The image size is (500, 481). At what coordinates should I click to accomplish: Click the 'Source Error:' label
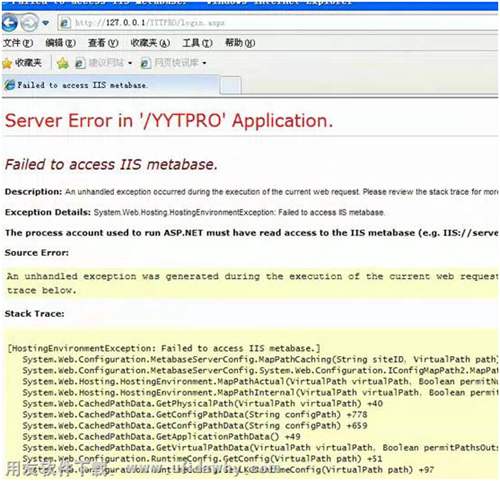point(37,253)
